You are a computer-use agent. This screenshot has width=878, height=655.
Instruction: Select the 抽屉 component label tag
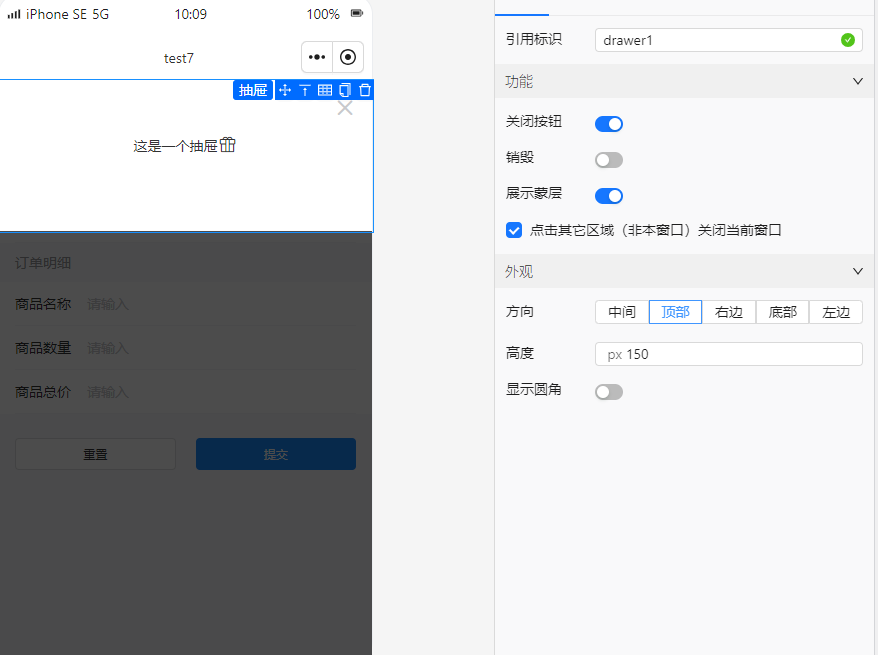coord(253,90)
